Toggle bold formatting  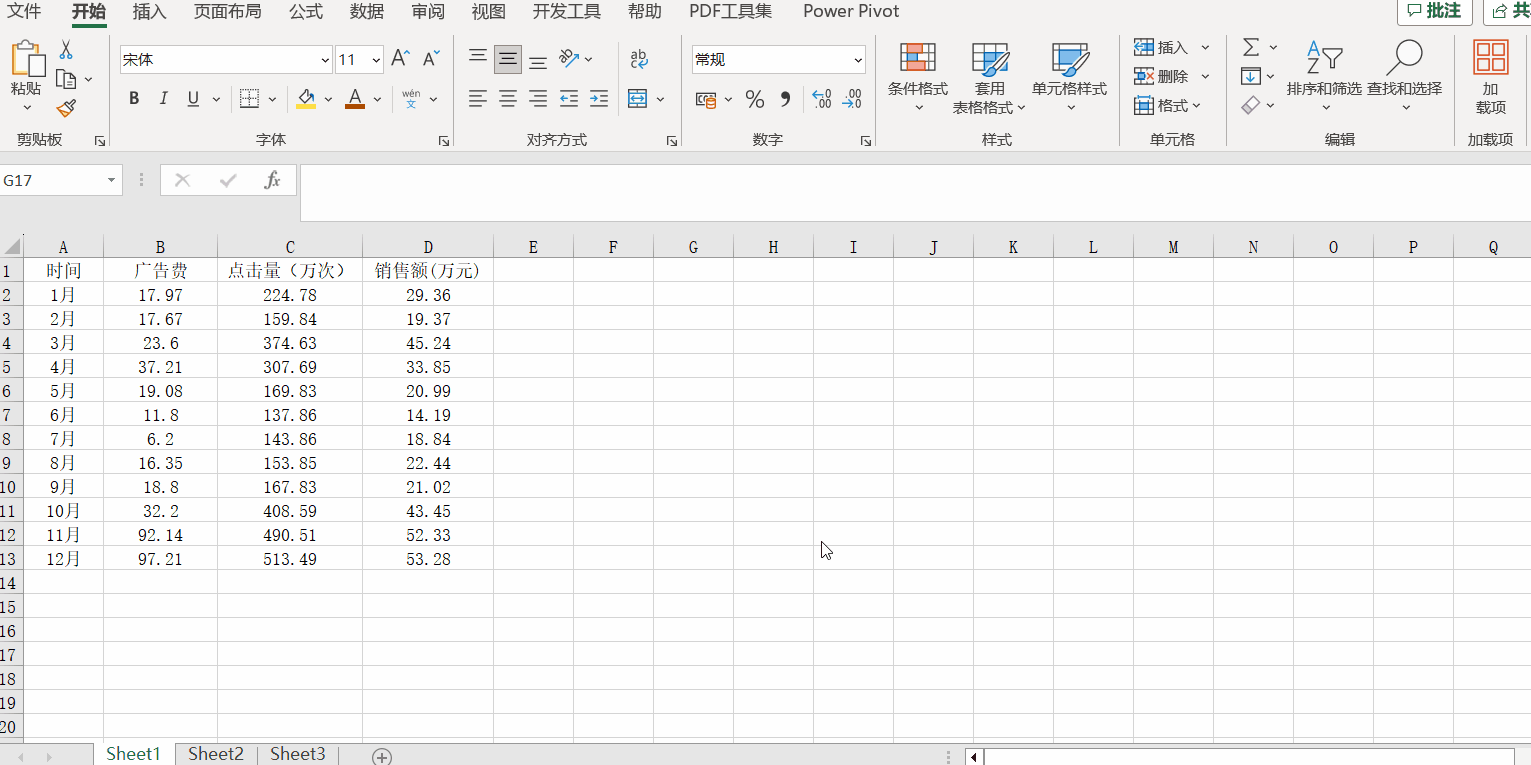[134, 99]
